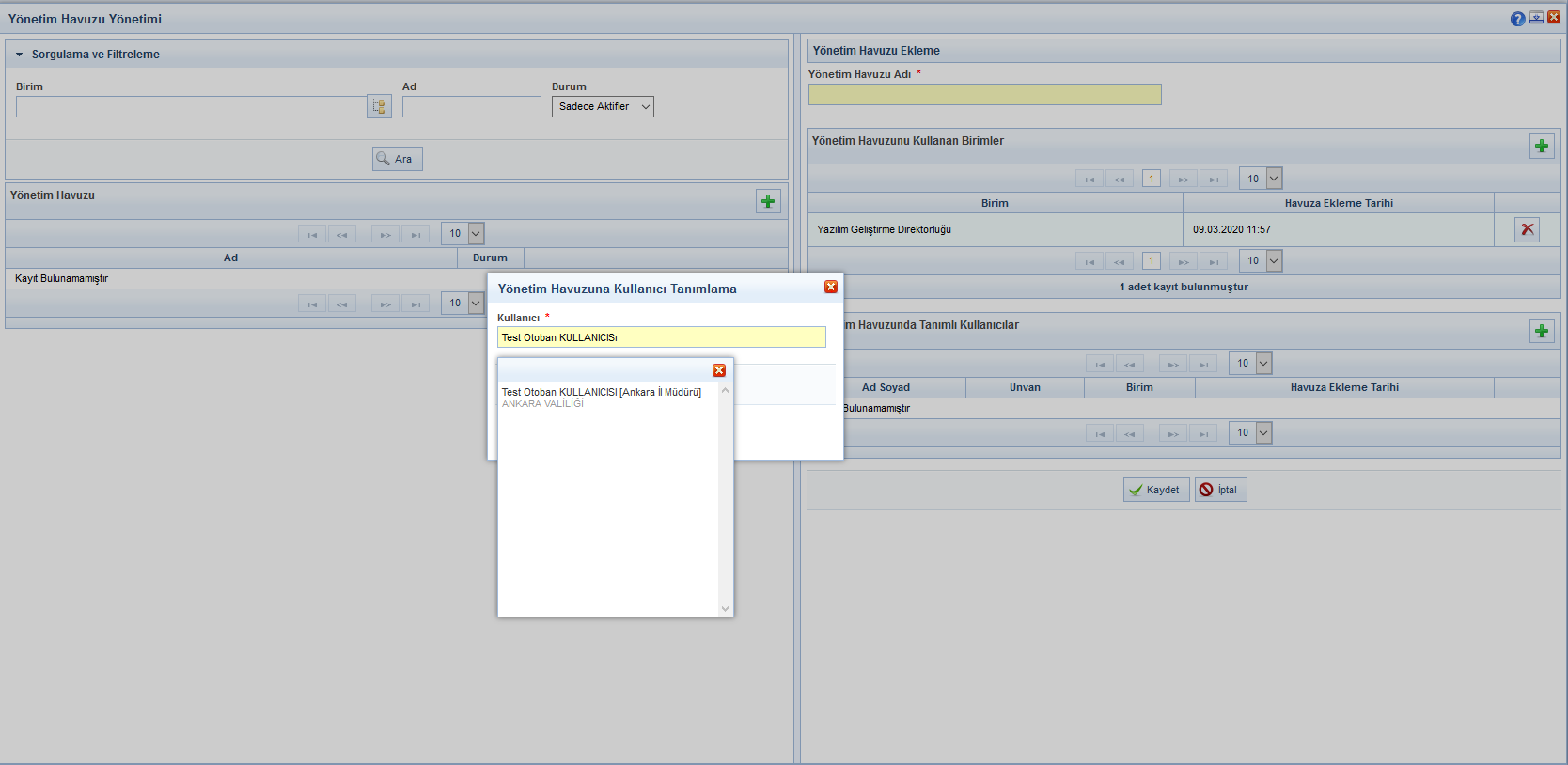Click the Yönetim Havuzu Adı input field

(984, 94)
